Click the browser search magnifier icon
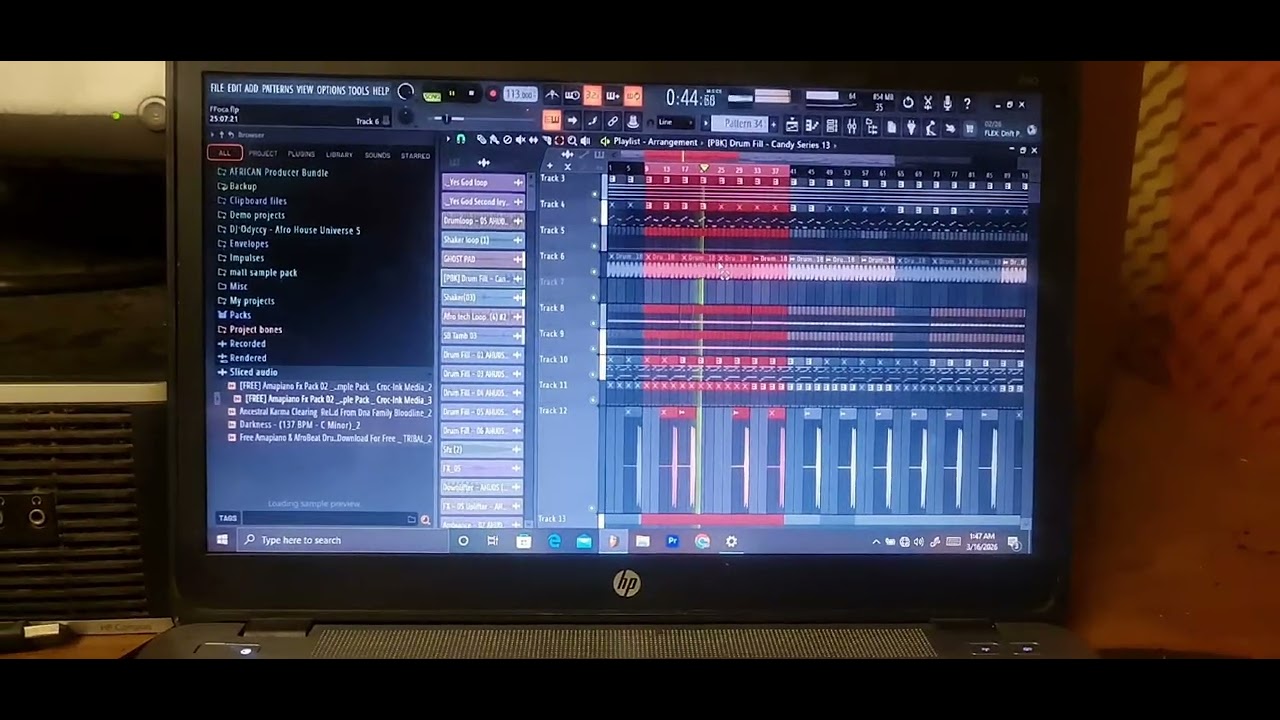This screenshot has width=1280, height=720. pos(426,520)
